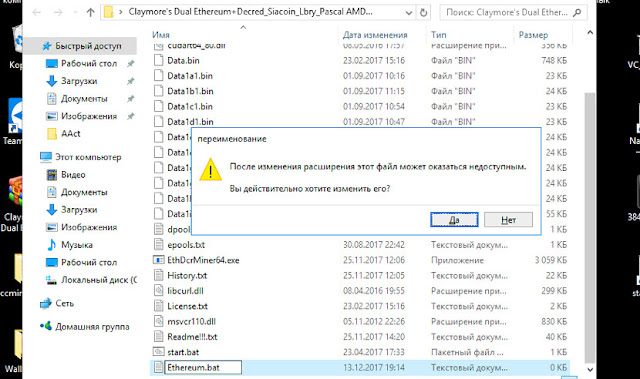Click the yellow warning icon in rename dialog
This screenshot has height=379, width=640.
coord(210,170)
